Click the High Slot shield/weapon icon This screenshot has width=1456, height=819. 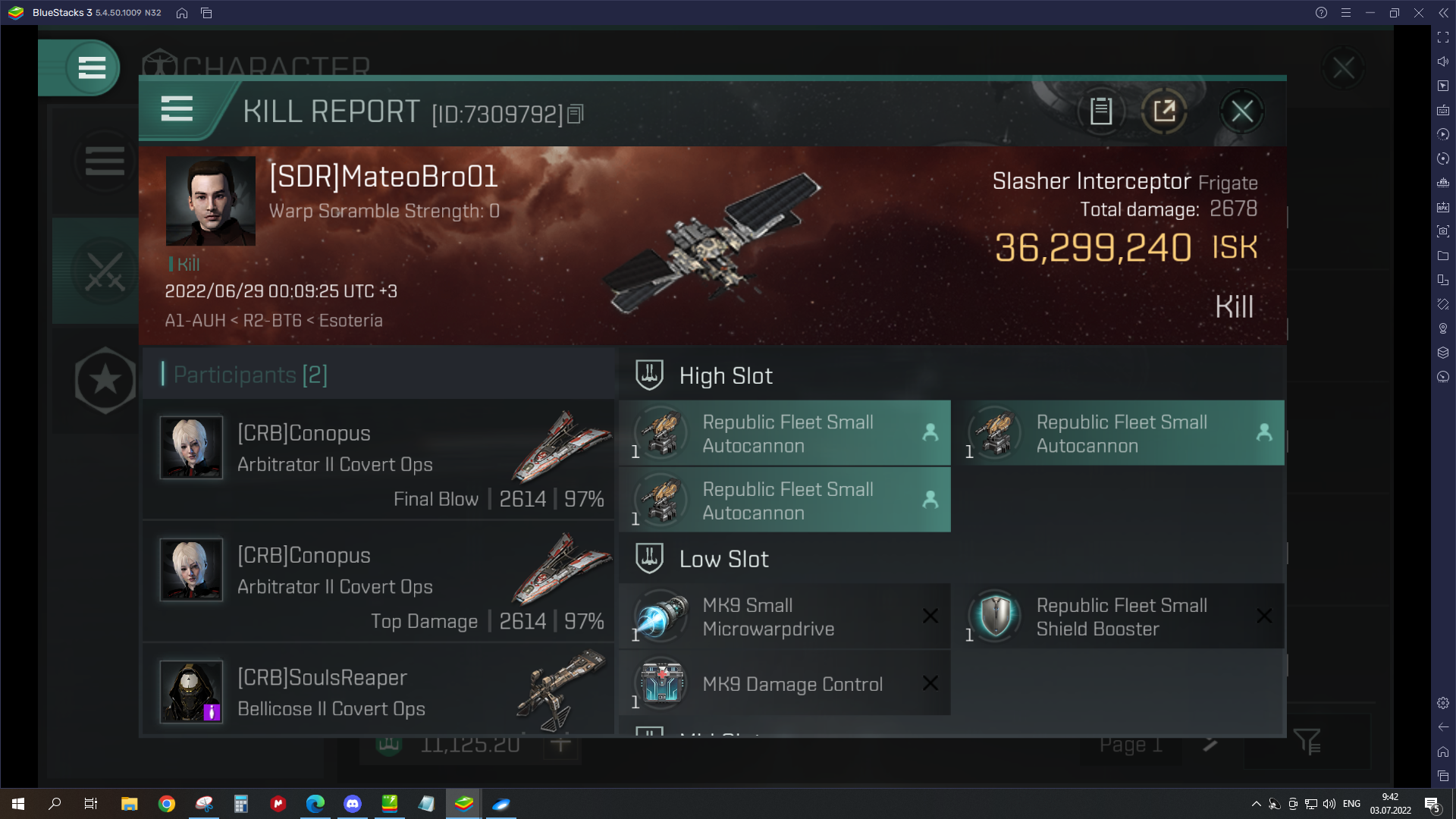(650, 375)
